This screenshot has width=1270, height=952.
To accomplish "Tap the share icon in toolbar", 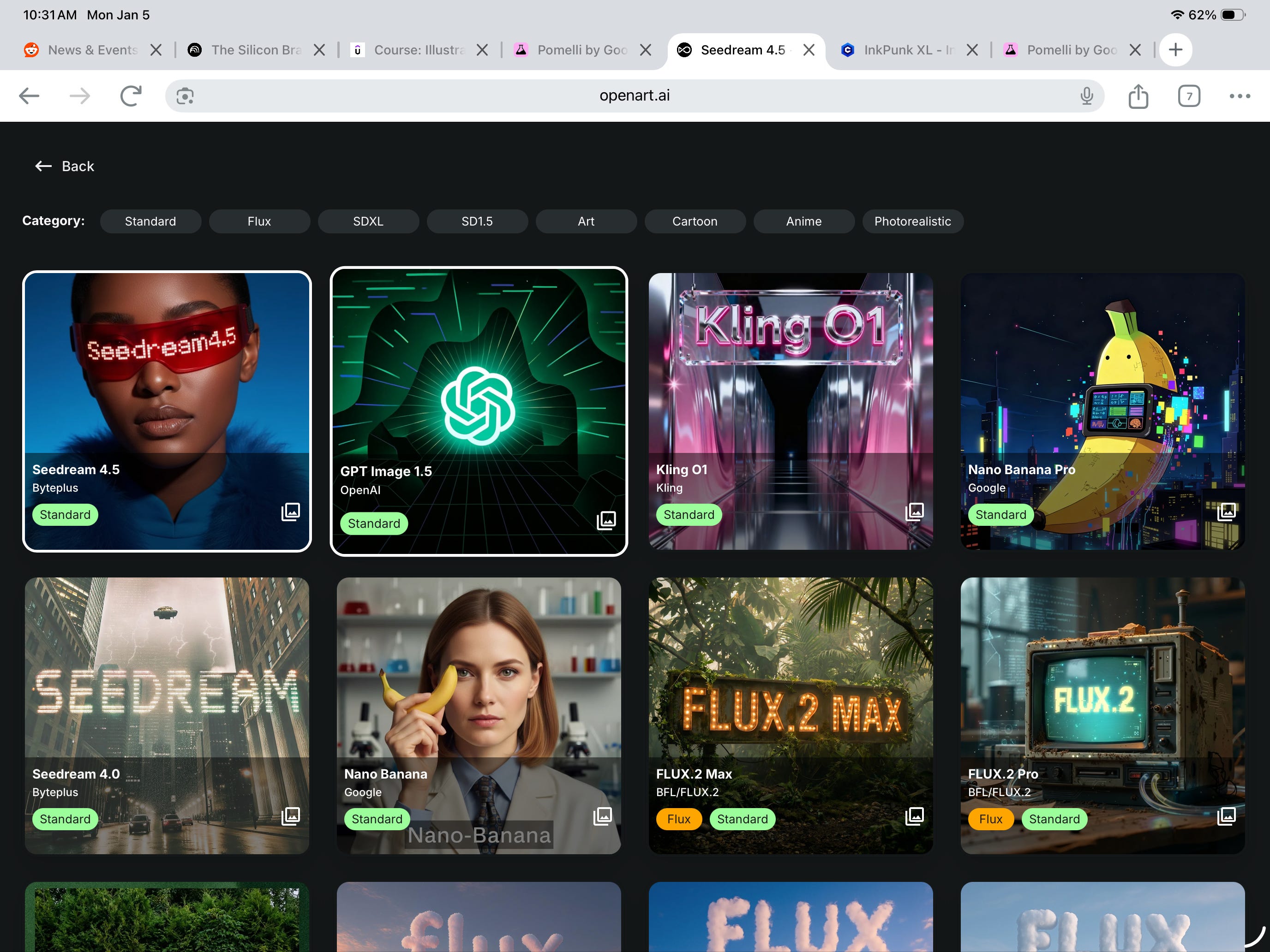I will tap(1138, 96).
